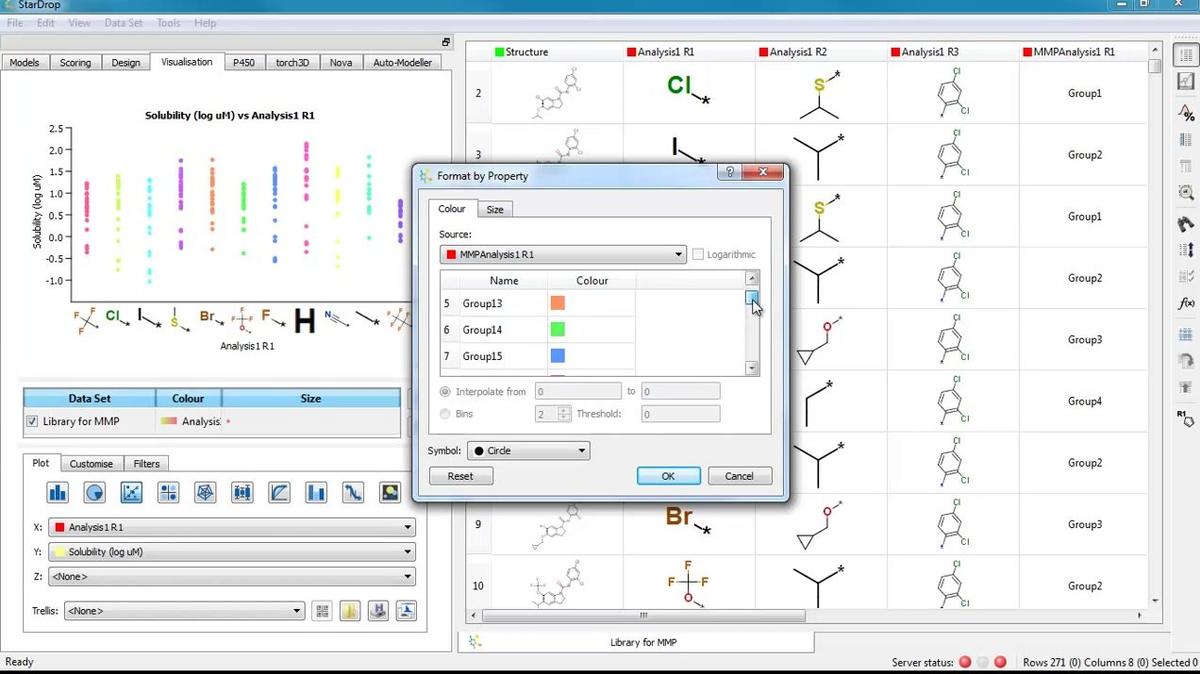Click the R1 R-group analysis sidebar icon

[x=1186, y=417]
